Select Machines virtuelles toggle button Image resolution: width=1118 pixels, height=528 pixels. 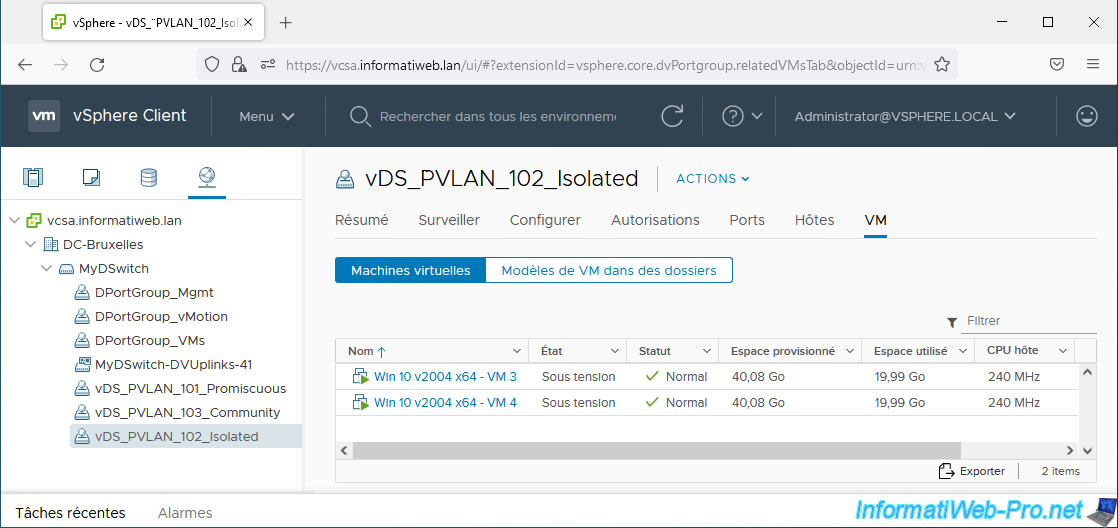[x=411, y=271]
